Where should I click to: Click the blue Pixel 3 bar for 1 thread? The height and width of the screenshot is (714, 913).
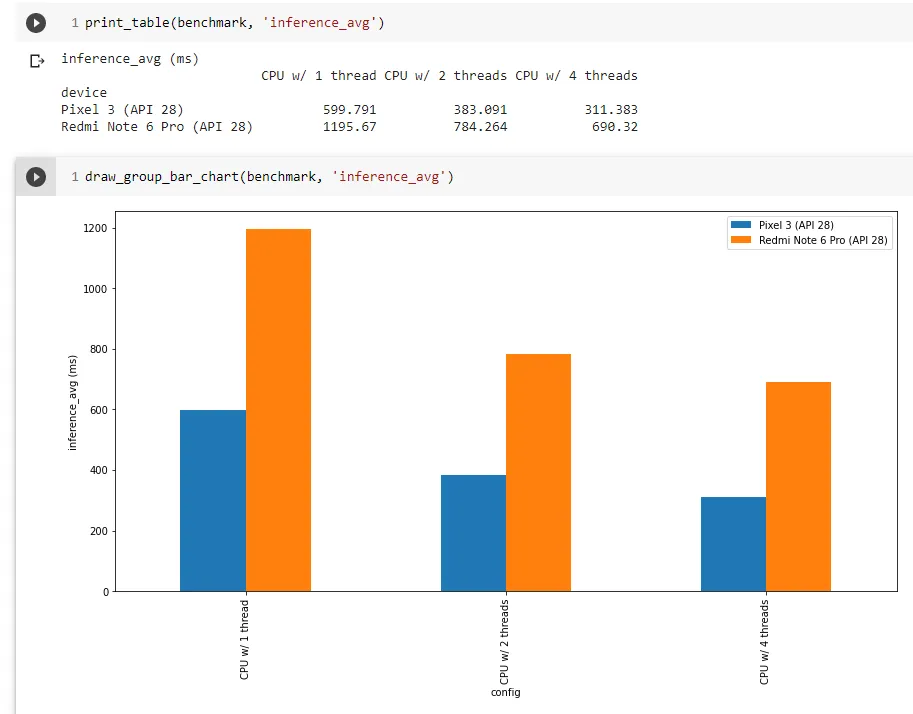[x=213, y=501]
